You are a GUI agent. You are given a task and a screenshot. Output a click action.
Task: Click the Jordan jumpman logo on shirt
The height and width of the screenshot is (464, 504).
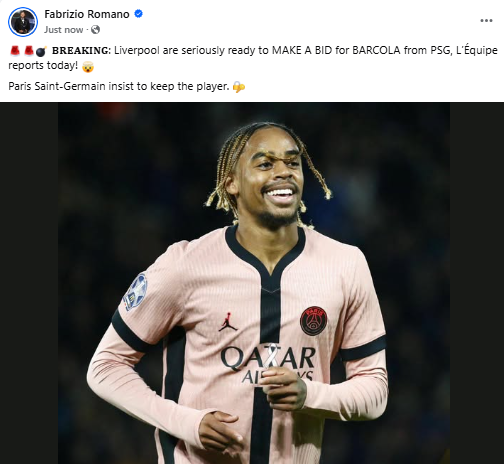[228, 322]
